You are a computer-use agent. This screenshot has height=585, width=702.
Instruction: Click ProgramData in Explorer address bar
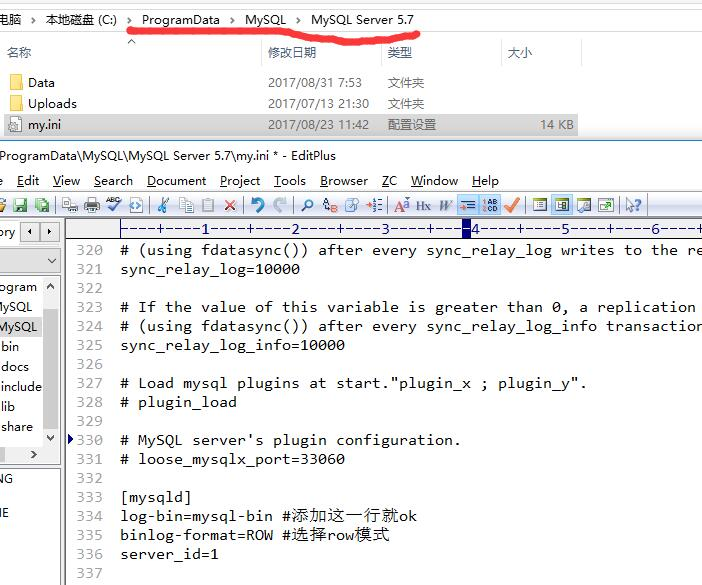(x=180, y=20)
